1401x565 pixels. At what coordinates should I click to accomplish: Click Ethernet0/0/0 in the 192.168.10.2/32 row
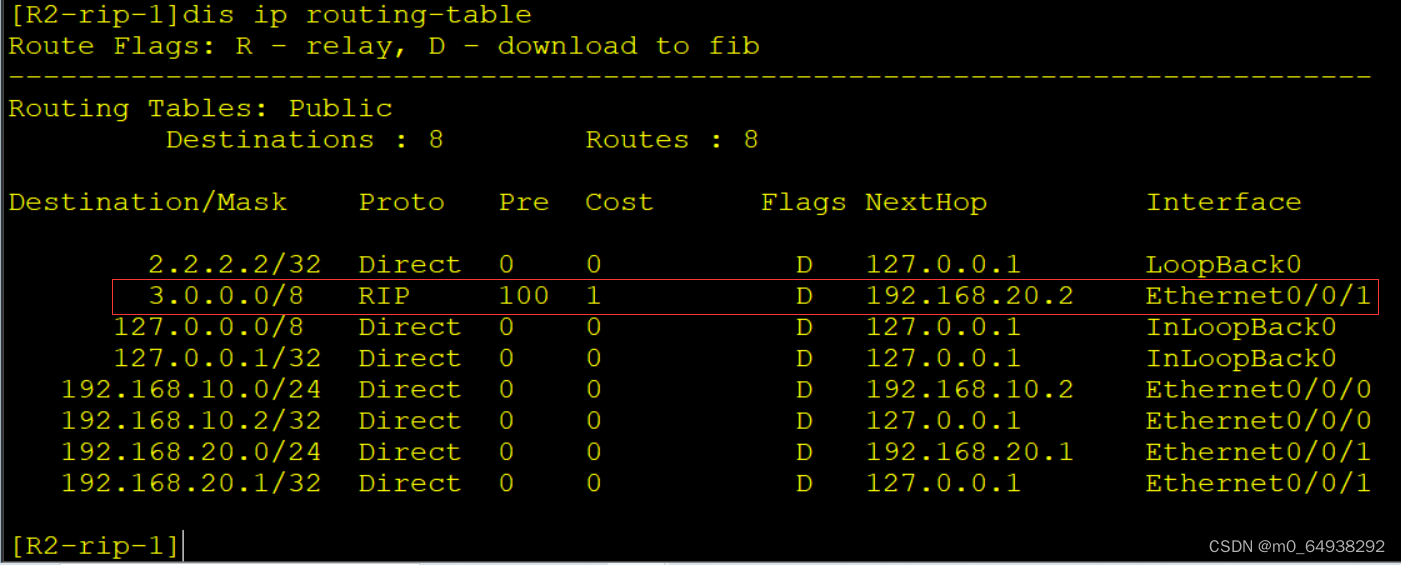tap(1259, 420)
